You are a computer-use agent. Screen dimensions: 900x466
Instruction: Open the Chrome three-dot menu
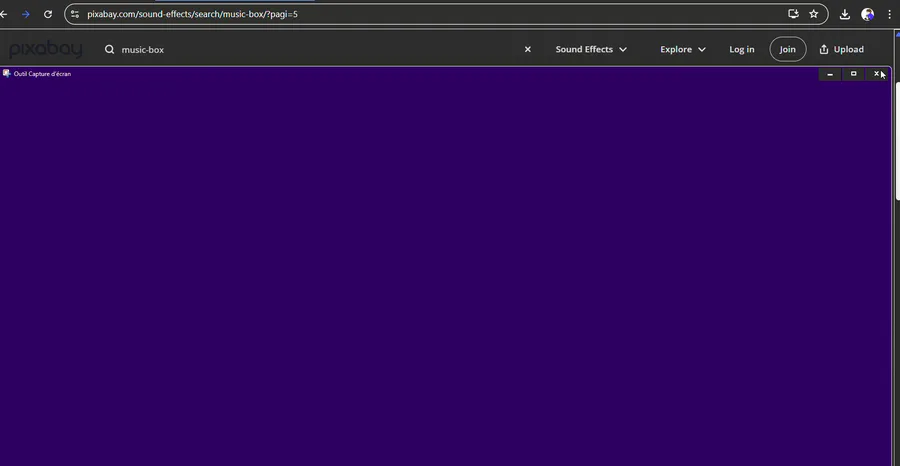point(889,14)
